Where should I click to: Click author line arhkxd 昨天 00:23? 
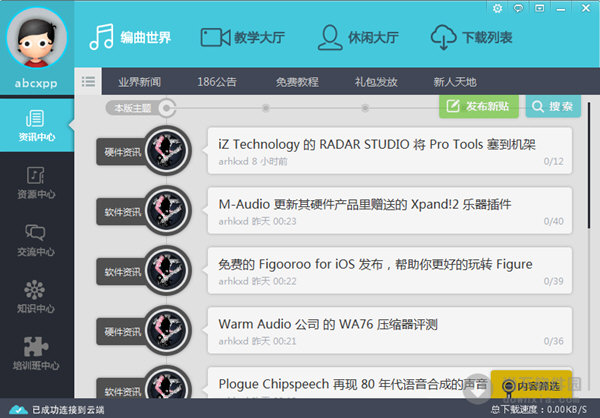click(257, 221)
